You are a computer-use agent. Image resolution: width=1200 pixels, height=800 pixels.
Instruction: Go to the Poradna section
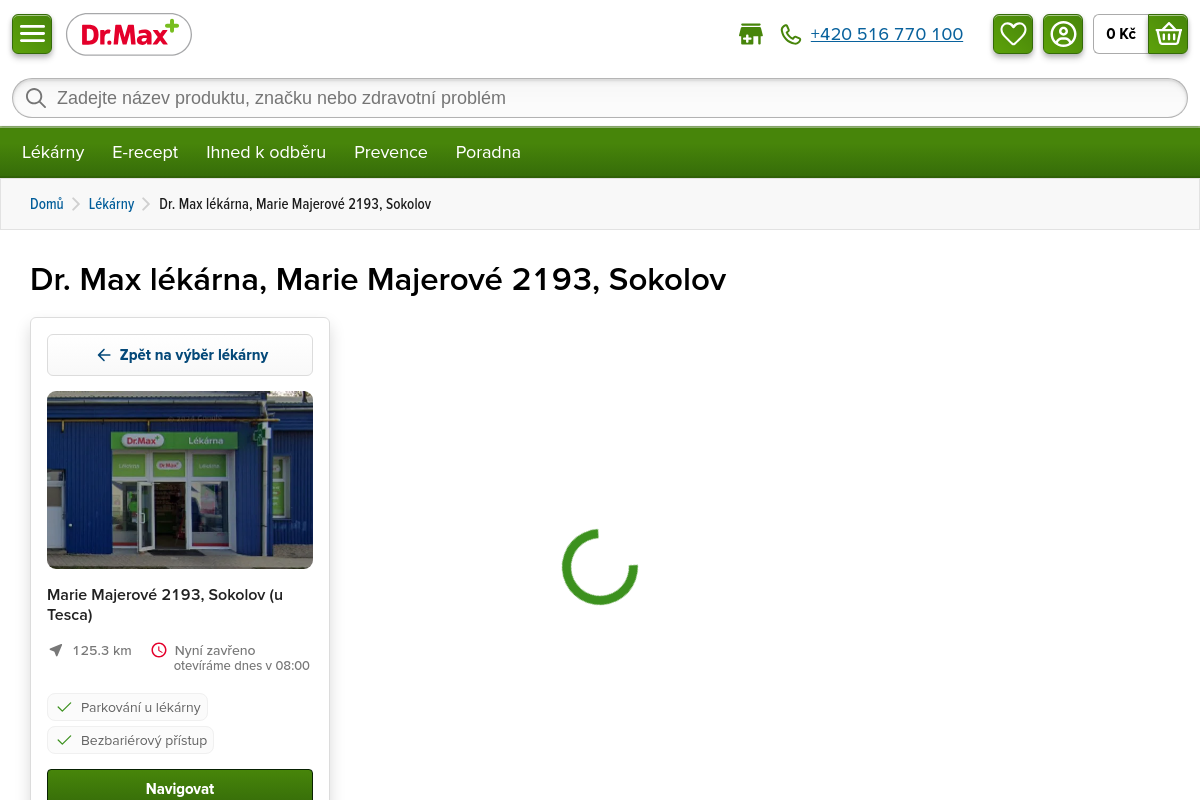click(488, 152)
